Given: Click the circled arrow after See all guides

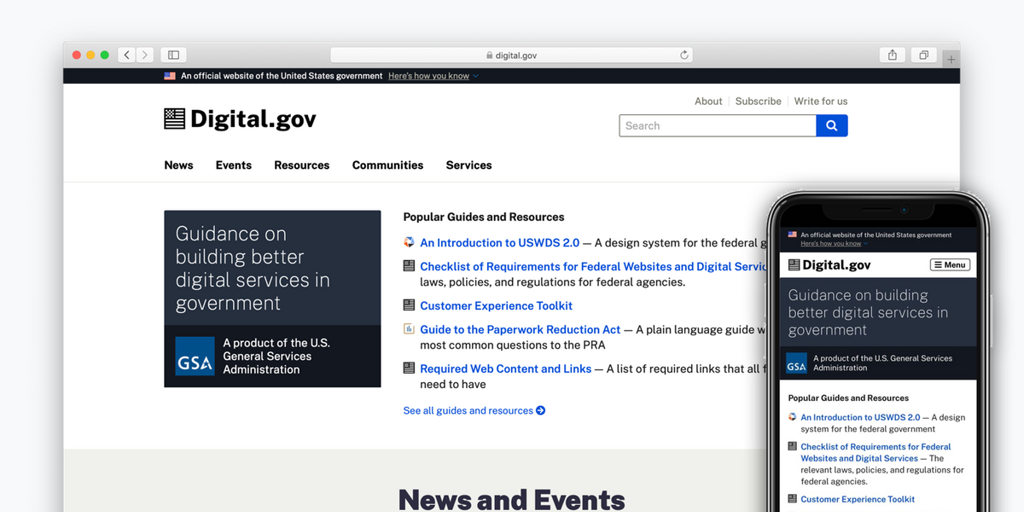Looking at the screenshot, I should 541,411.
